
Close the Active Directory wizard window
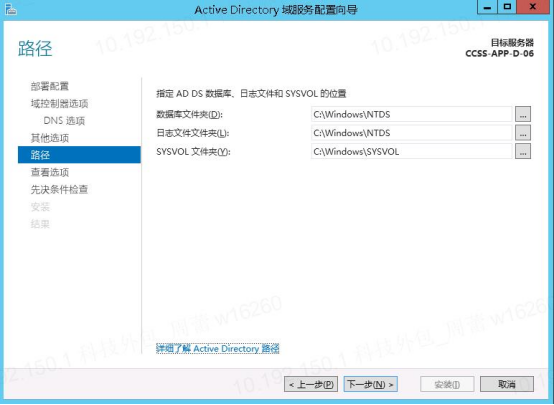point(533,7)
